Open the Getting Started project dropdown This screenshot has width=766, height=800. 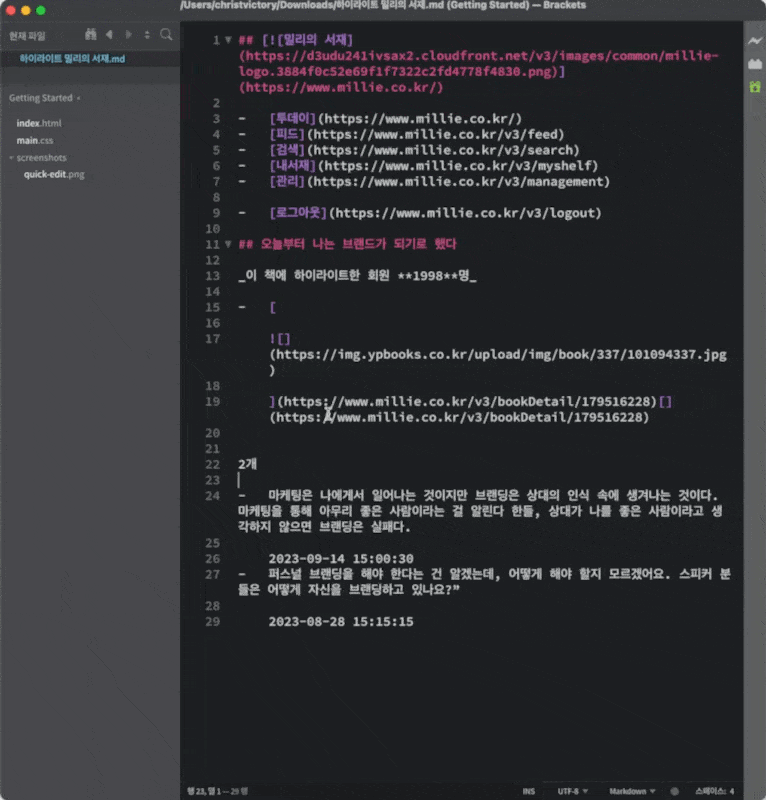pos(44,98)
